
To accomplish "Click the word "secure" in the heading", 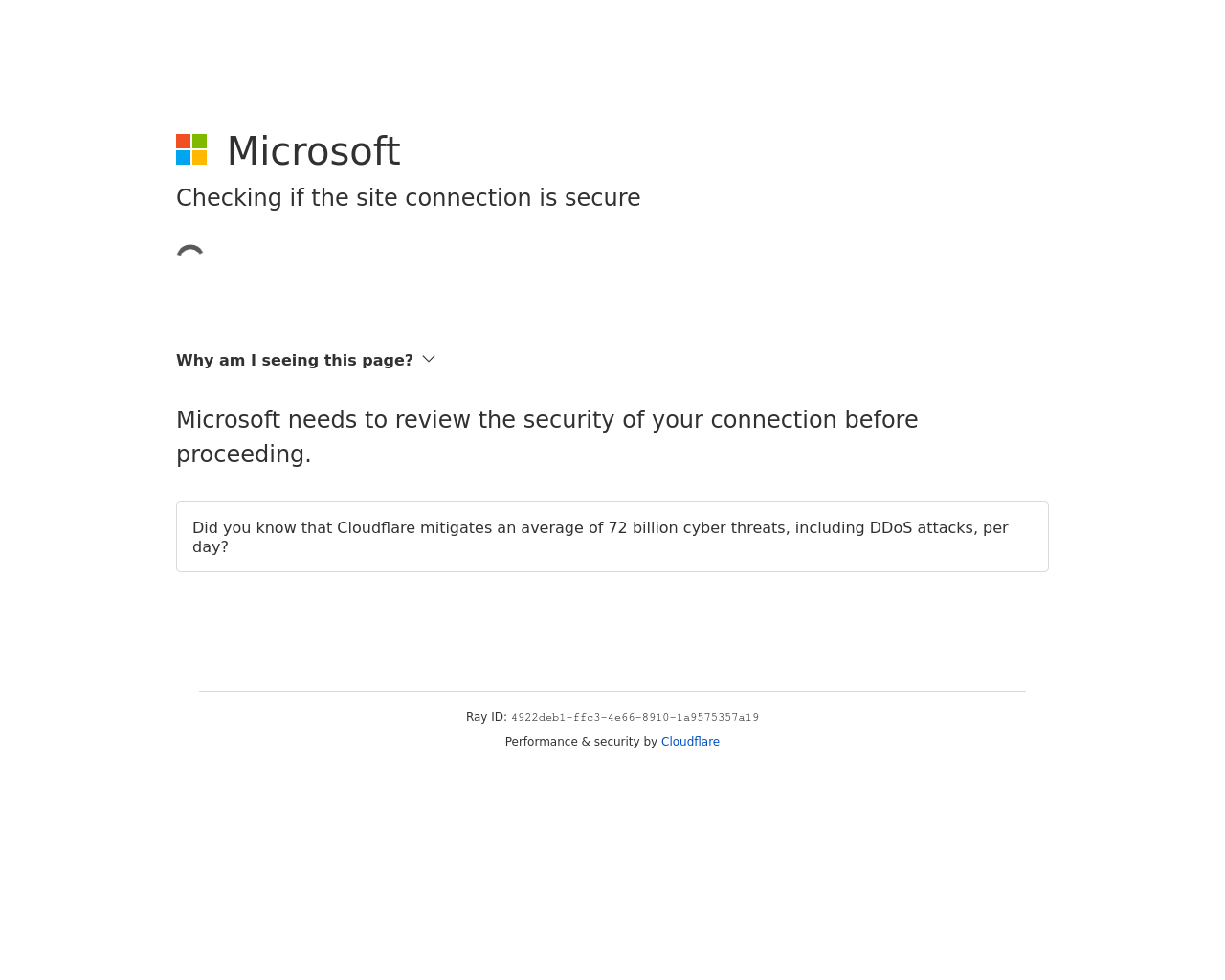I will pos(602,198).
